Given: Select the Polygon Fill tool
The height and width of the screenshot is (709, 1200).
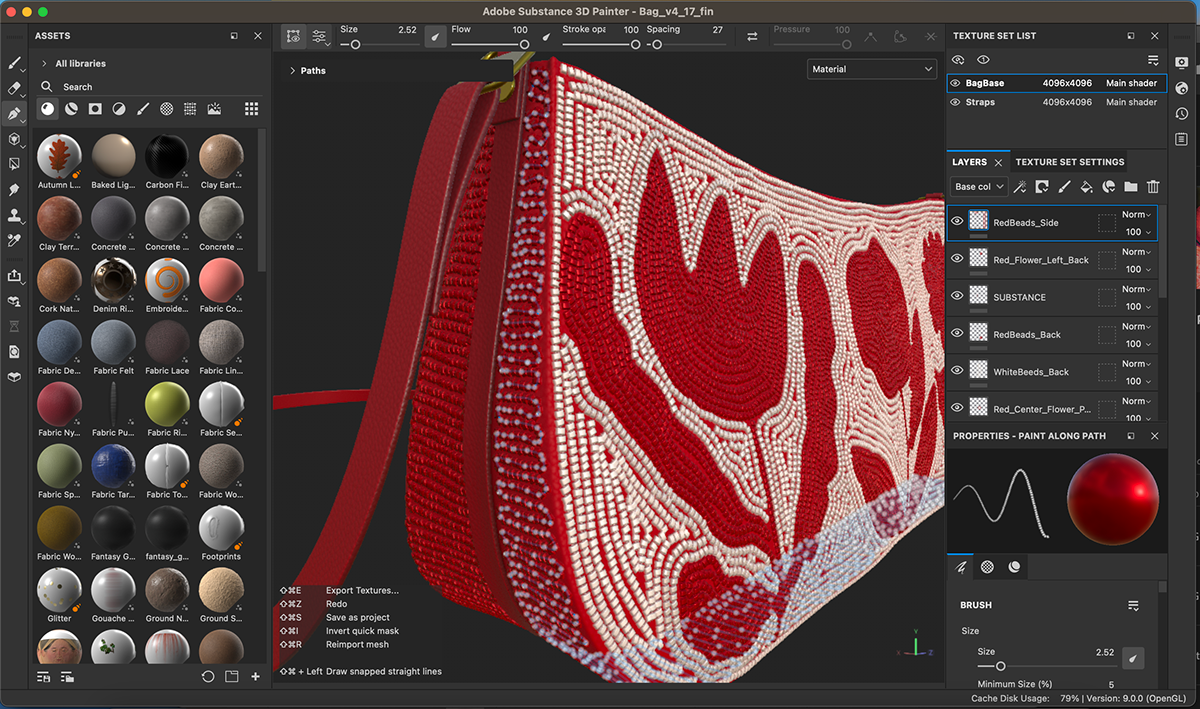Looking at the screenshot, I should (x=14, y=163).
